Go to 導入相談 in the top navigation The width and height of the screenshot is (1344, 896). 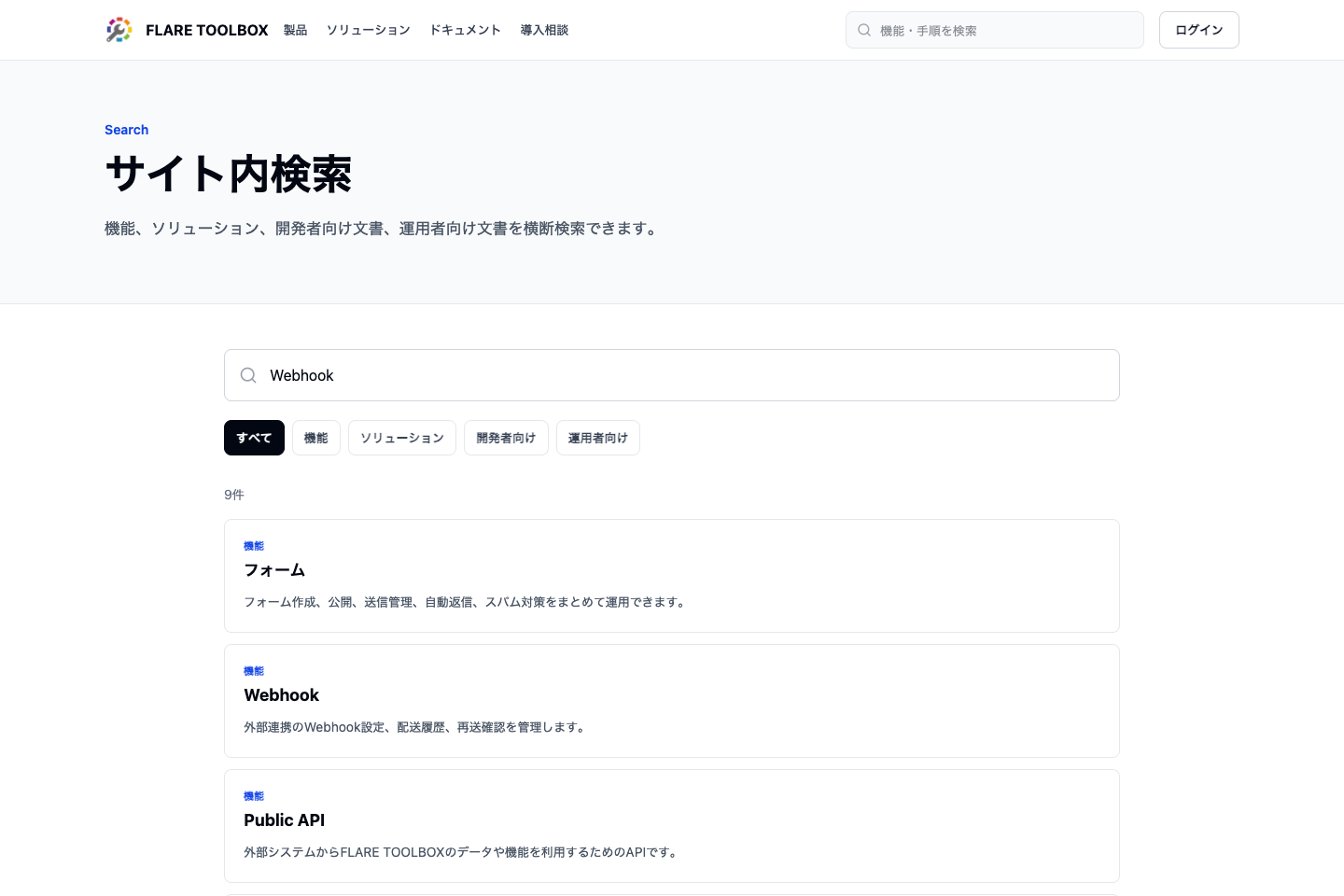[544, 30]
